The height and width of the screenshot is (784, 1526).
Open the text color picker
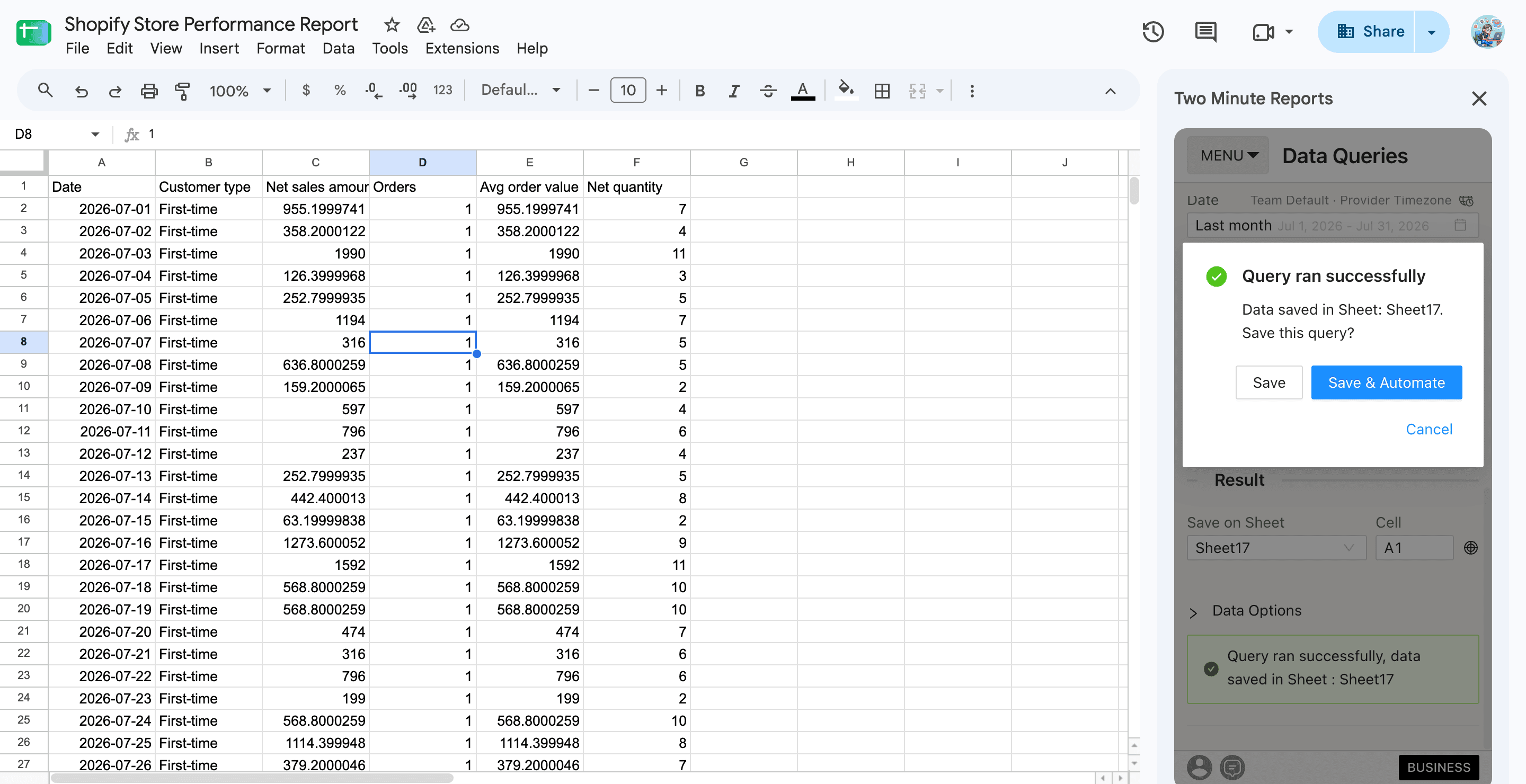point(803,91)
